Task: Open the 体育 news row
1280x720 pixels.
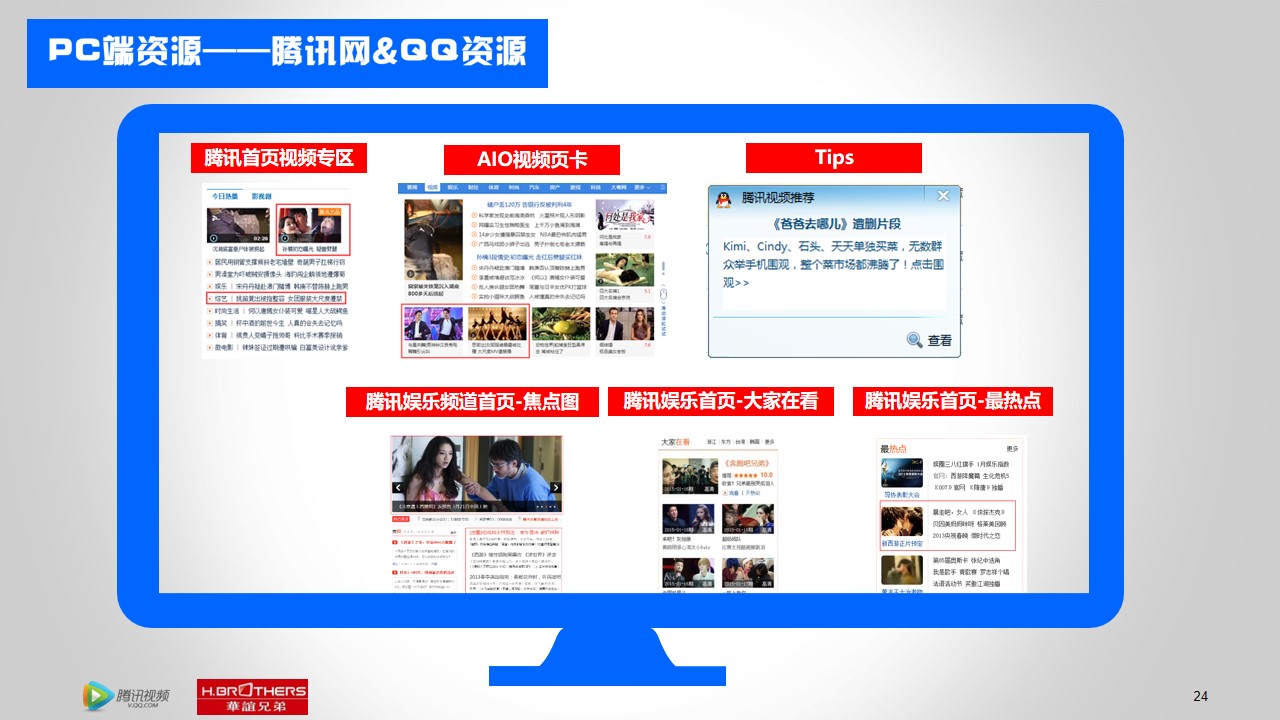Action: 276,335
